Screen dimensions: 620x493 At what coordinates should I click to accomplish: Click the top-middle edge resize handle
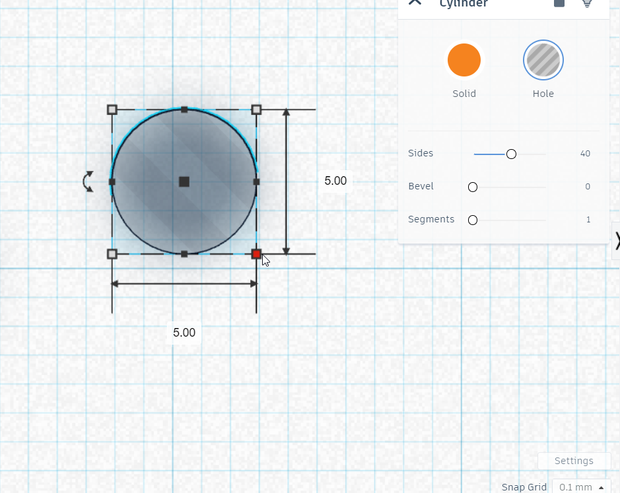[x=184, y=110]
